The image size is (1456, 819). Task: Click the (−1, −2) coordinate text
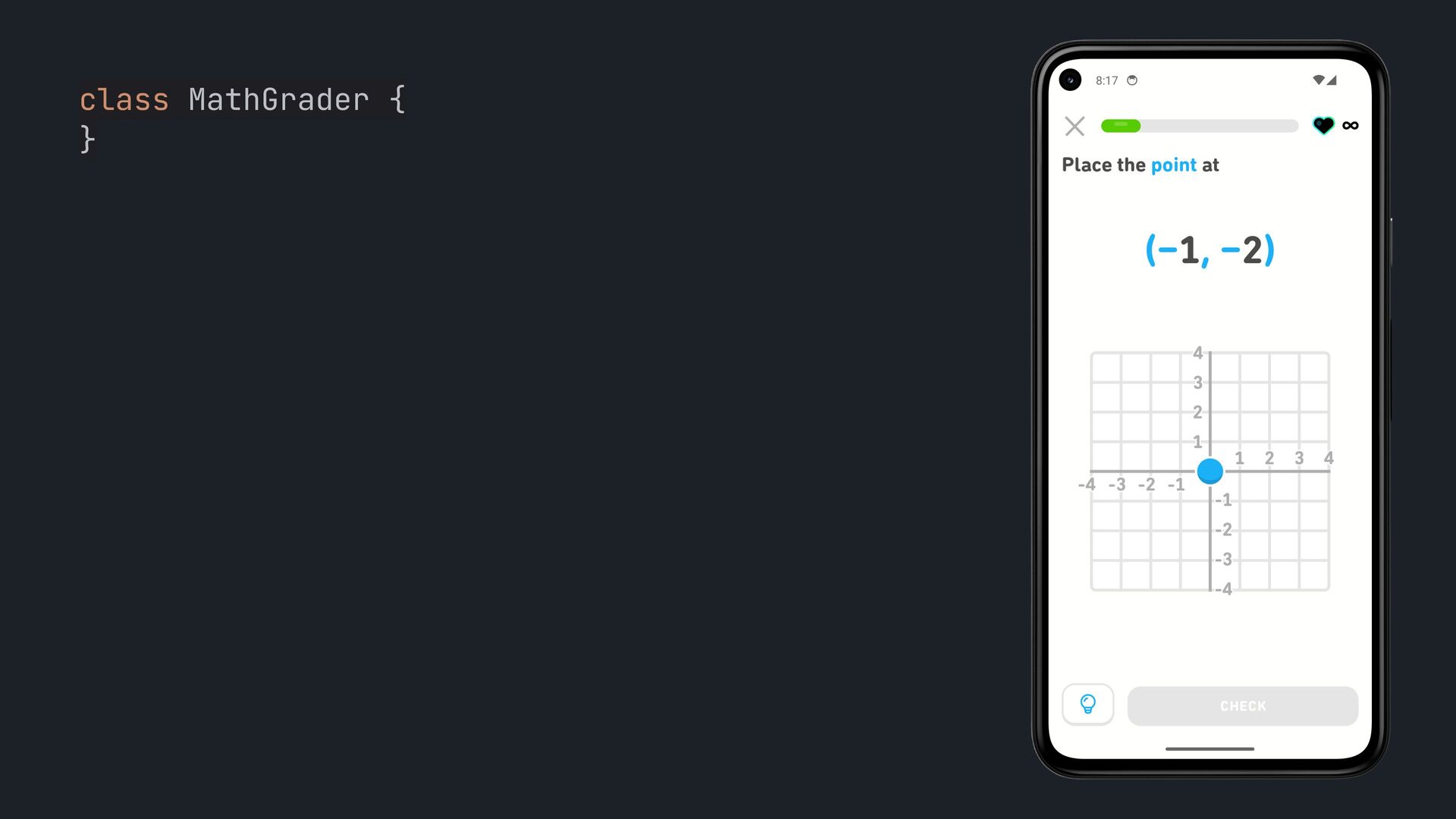pyautogui.click(x=1210, y=249)
